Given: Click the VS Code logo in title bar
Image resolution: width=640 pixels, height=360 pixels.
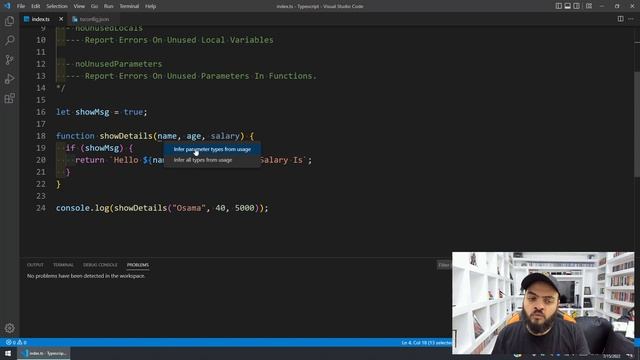Looking at the screenshot, I should point(7,6).
